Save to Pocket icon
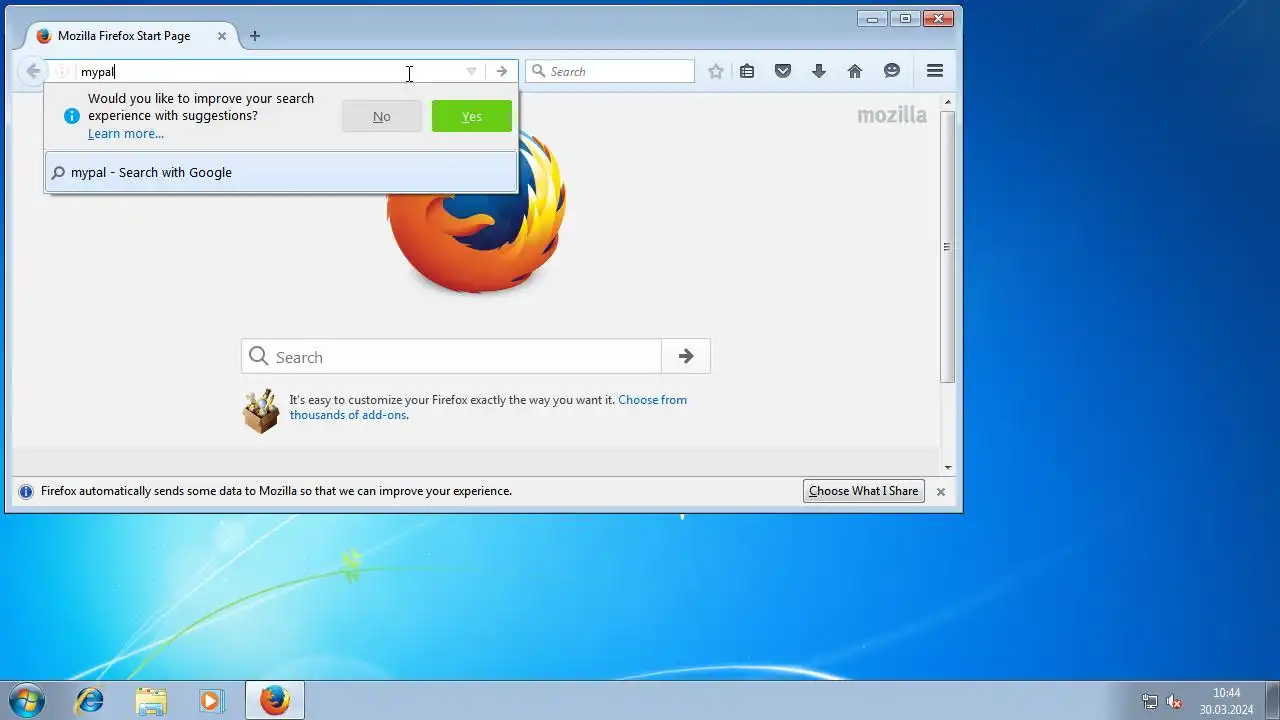The image size is (1280, 720). point(783,71)
